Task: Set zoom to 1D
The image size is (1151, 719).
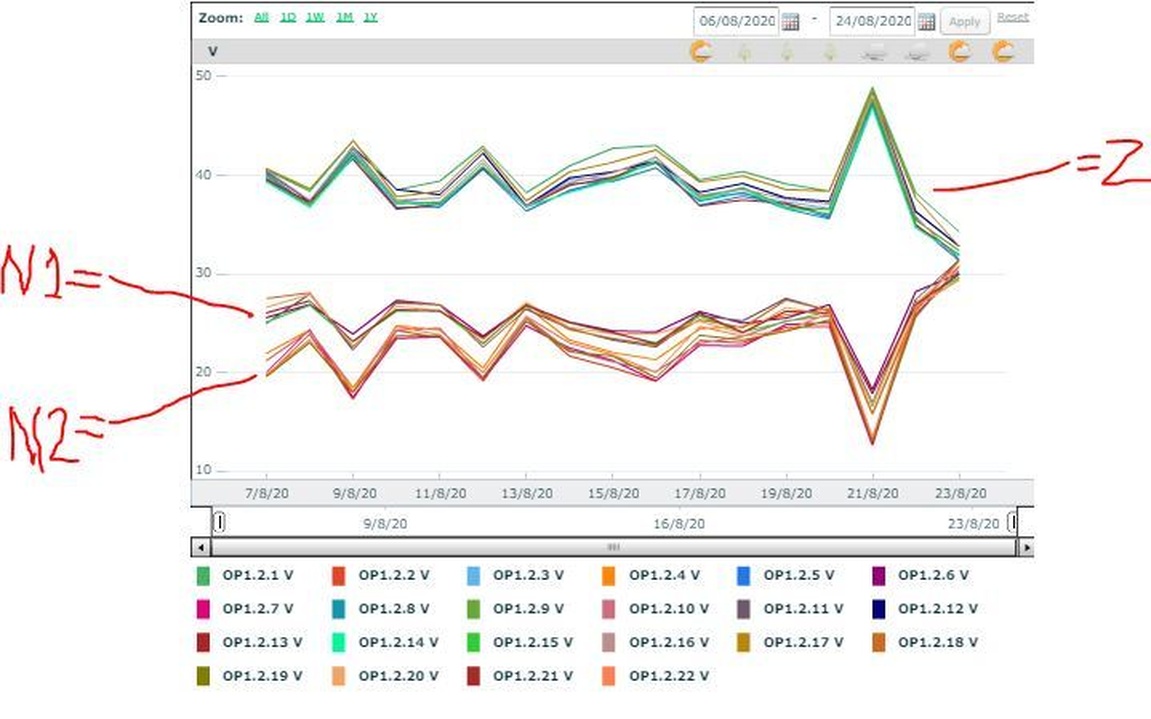Action: pyautogui.click(x=288, y=17)
